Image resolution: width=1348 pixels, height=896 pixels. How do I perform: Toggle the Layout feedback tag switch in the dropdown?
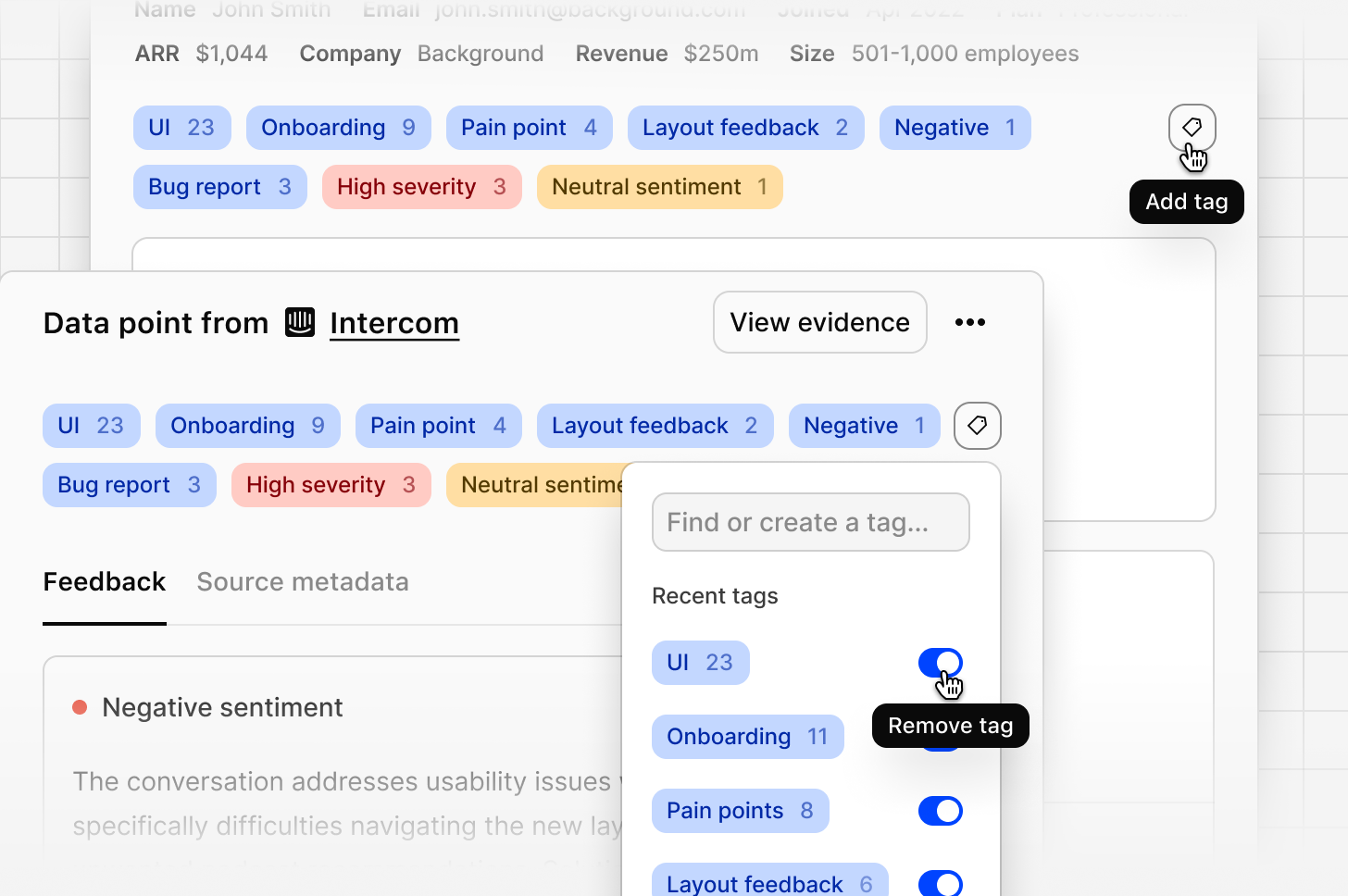(x=940, y=884)
